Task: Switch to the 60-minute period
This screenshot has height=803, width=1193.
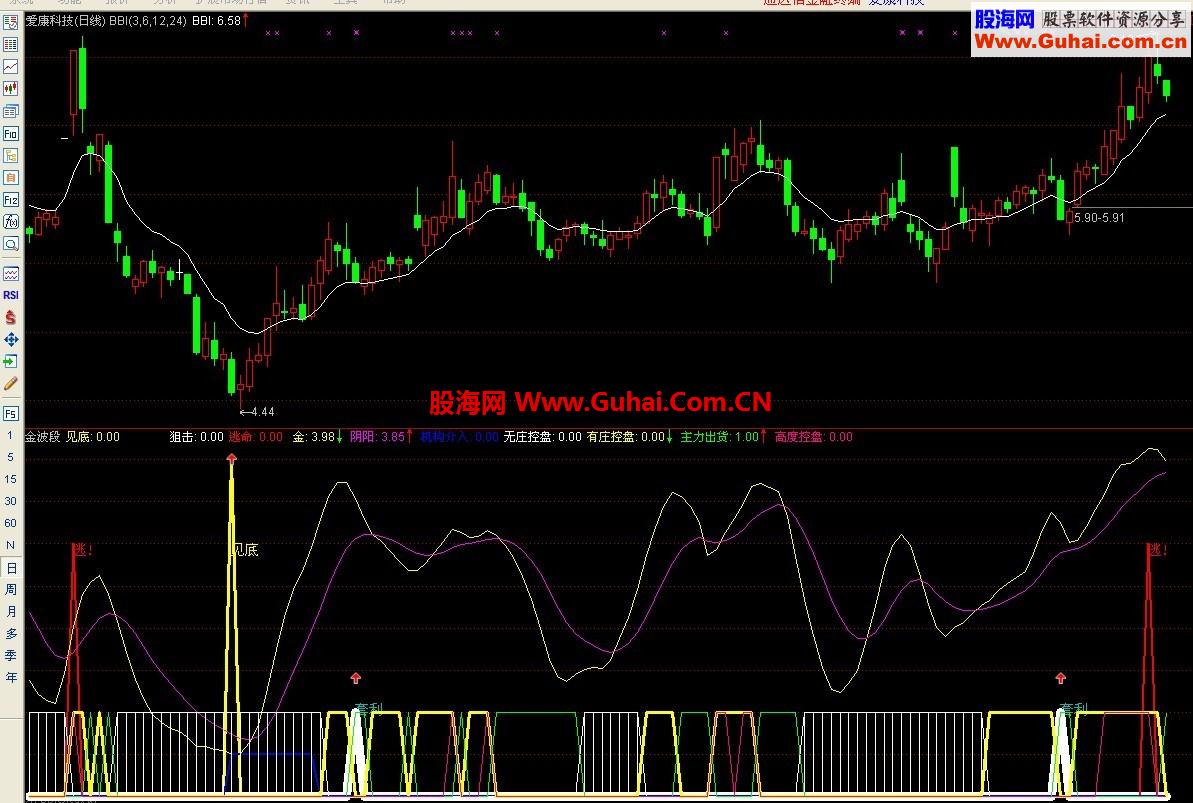Action: (x=11, y=524)
